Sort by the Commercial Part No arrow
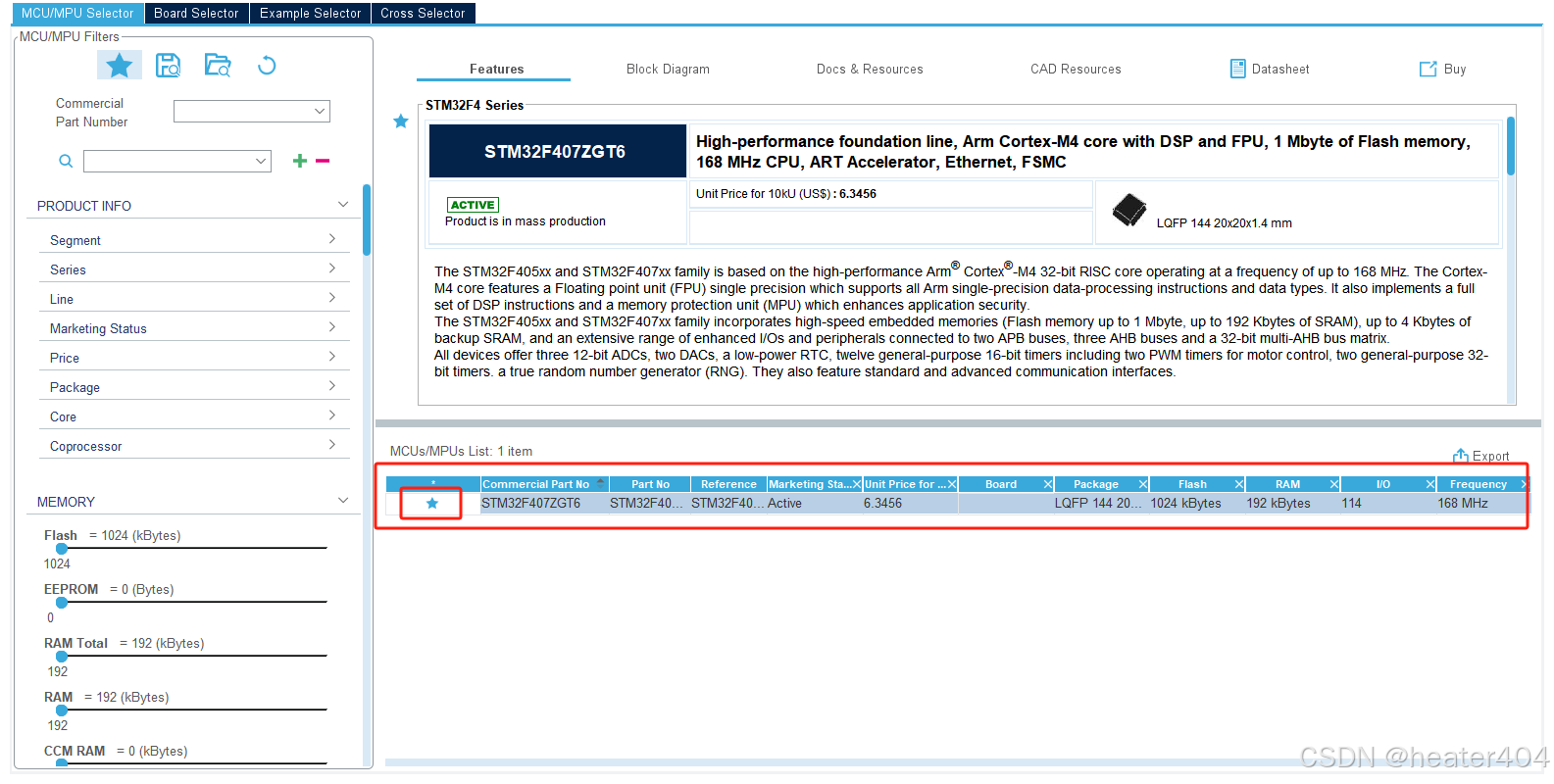 600,483
